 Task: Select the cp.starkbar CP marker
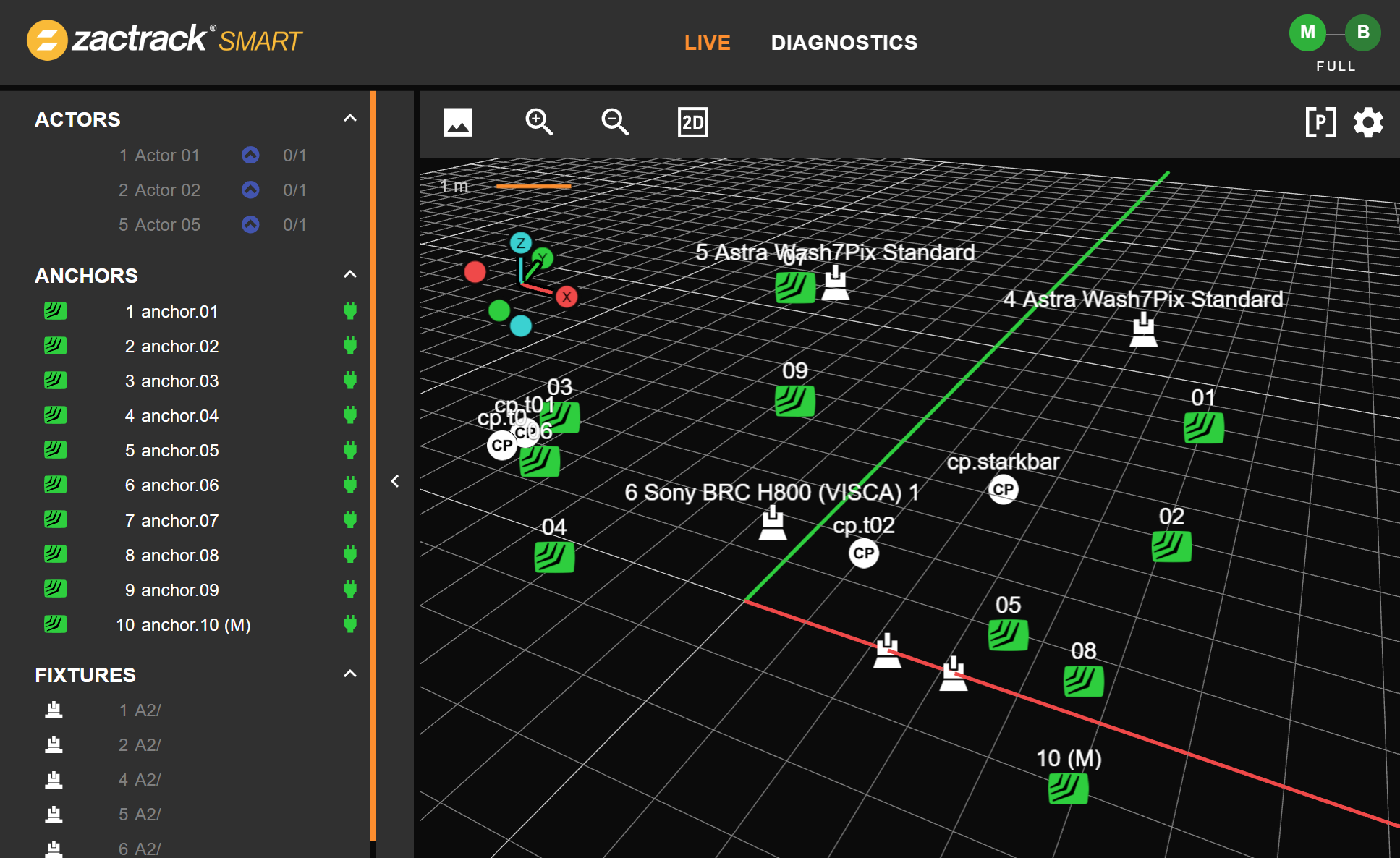click(x=1003, y=490)
